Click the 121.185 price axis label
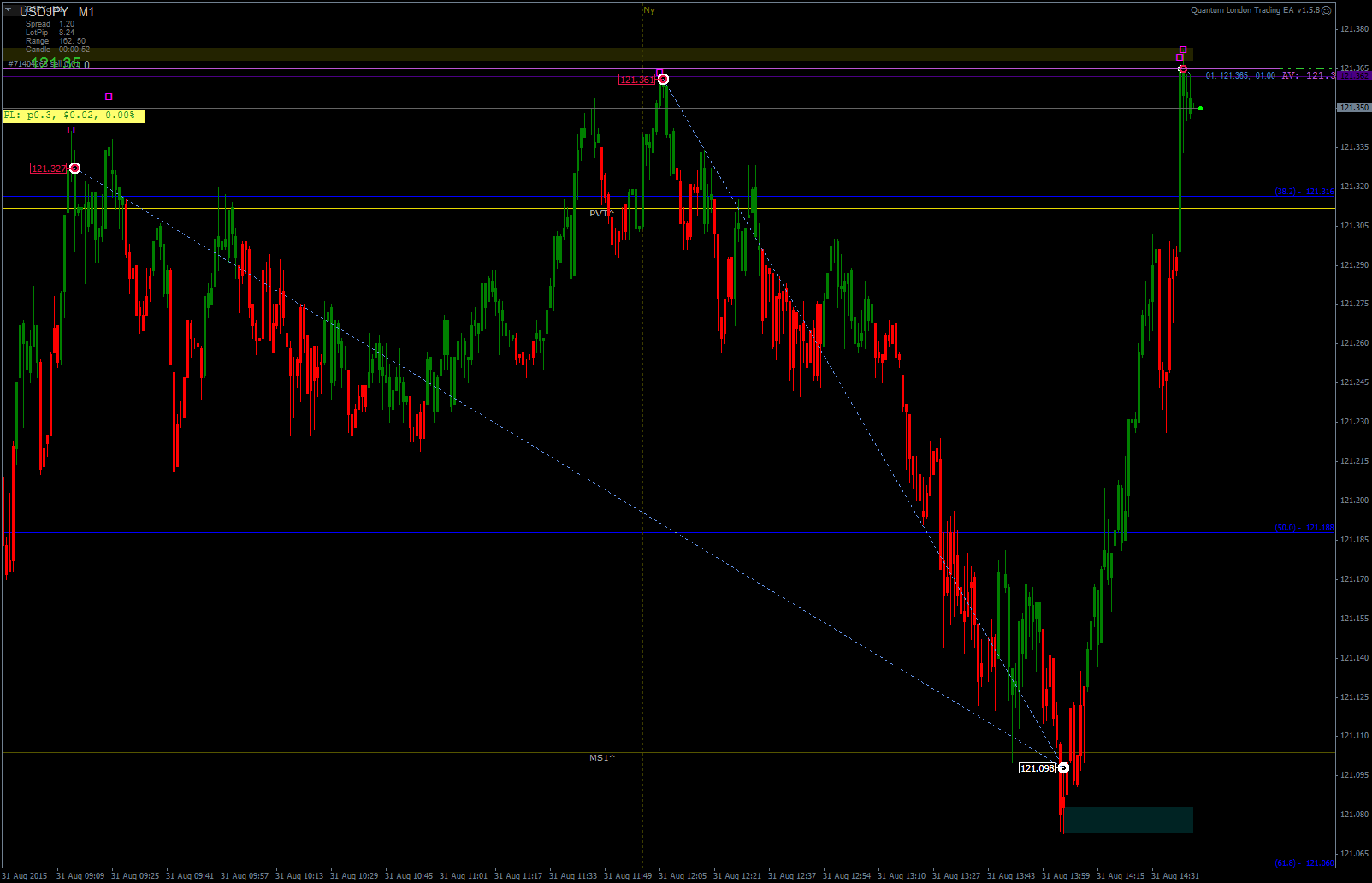Viewport: 1372px width, 883px height. click(1354, 540)
